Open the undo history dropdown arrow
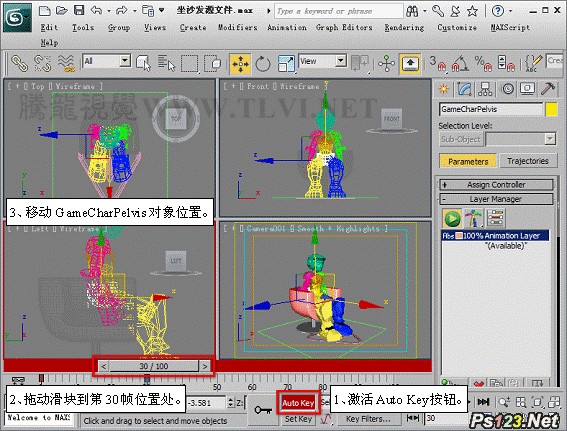 109,11
